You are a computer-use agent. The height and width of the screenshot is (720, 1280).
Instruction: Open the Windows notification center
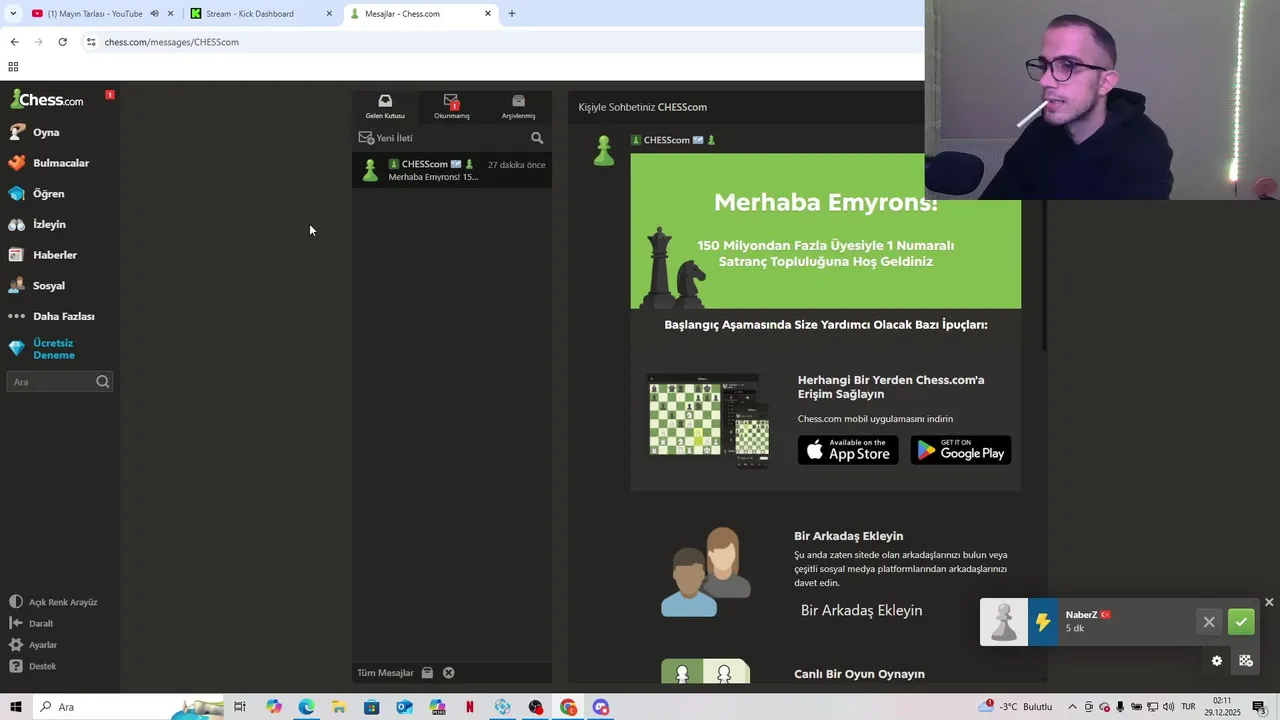point(1259,707)
